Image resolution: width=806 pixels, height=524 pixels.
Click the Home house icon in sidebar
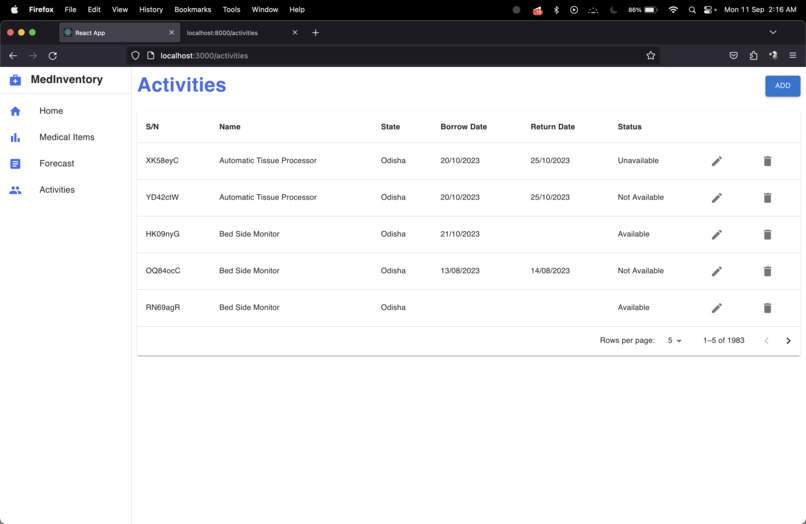(15, 111)
